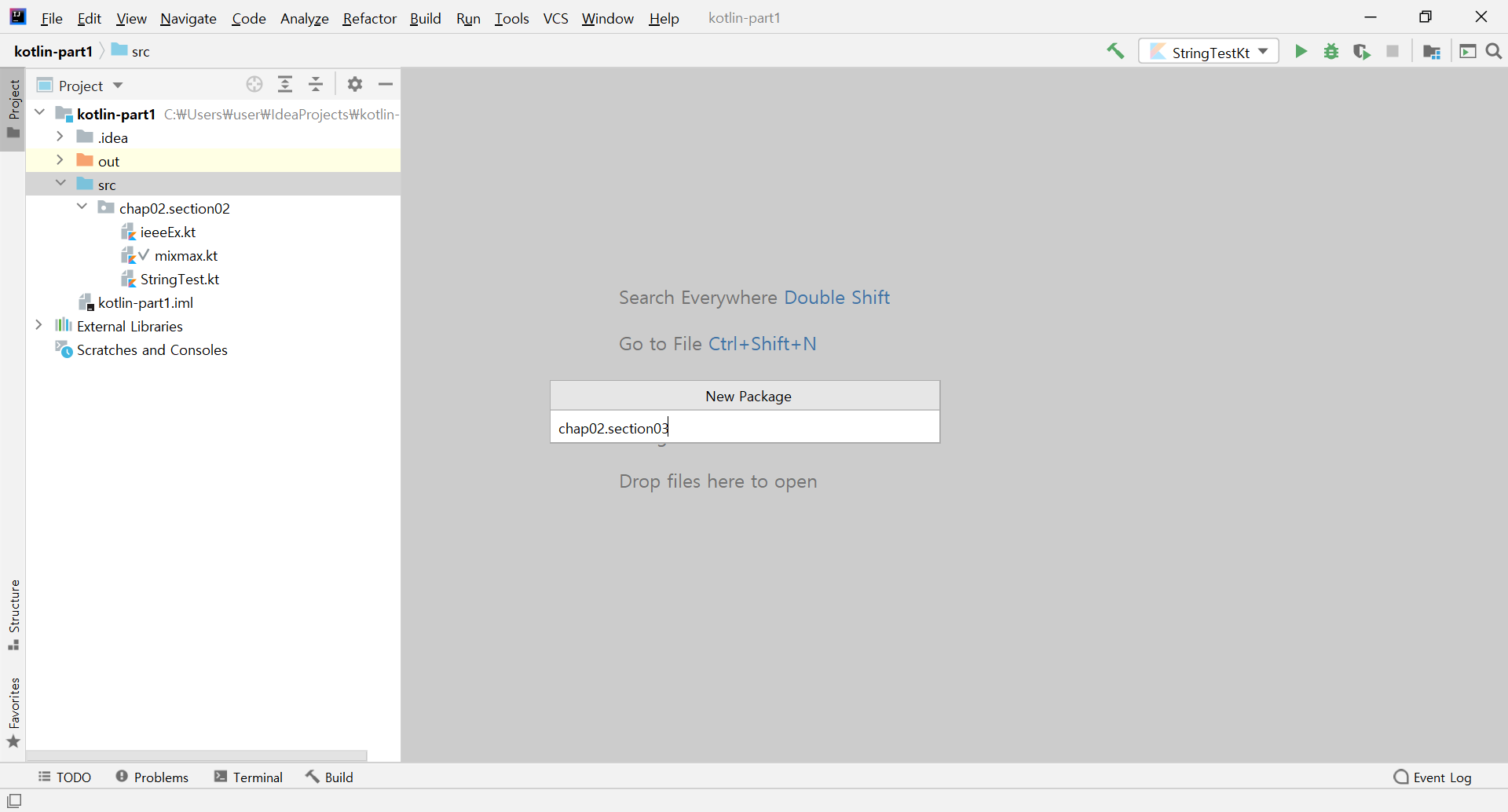1508x812 pixels.
Task: Collapse the src folder
Action: click(60, 185)
